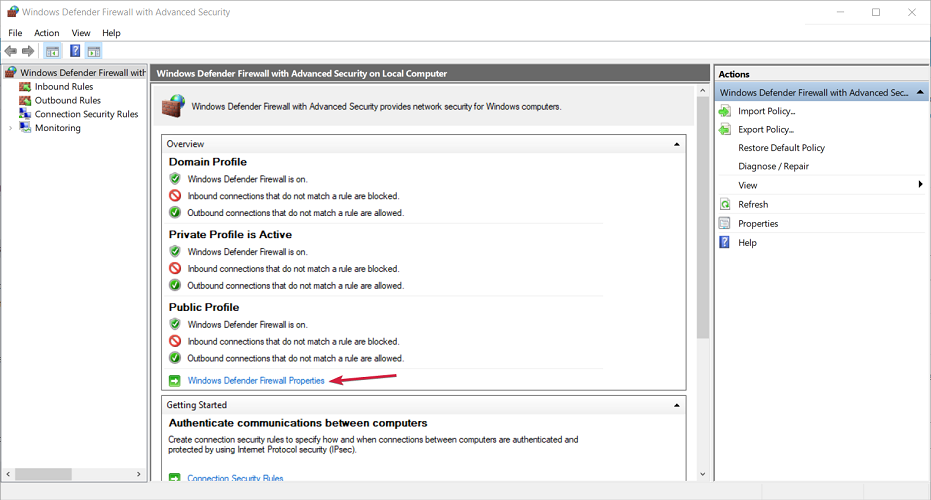The height and width of the screenshot is (500, 931).
Task: Click the center pane vertical scrollbar thumb
Action: (x=702, y=219)
